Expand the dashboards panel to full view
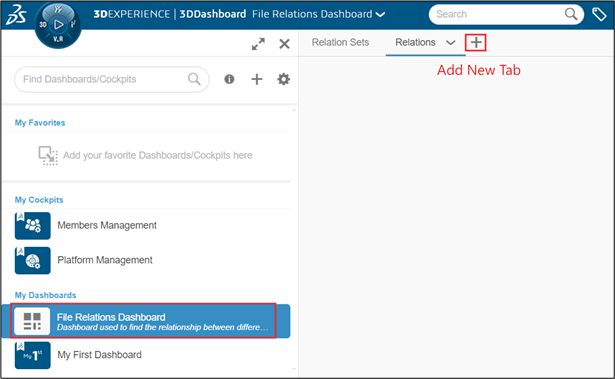 [258, 44]
